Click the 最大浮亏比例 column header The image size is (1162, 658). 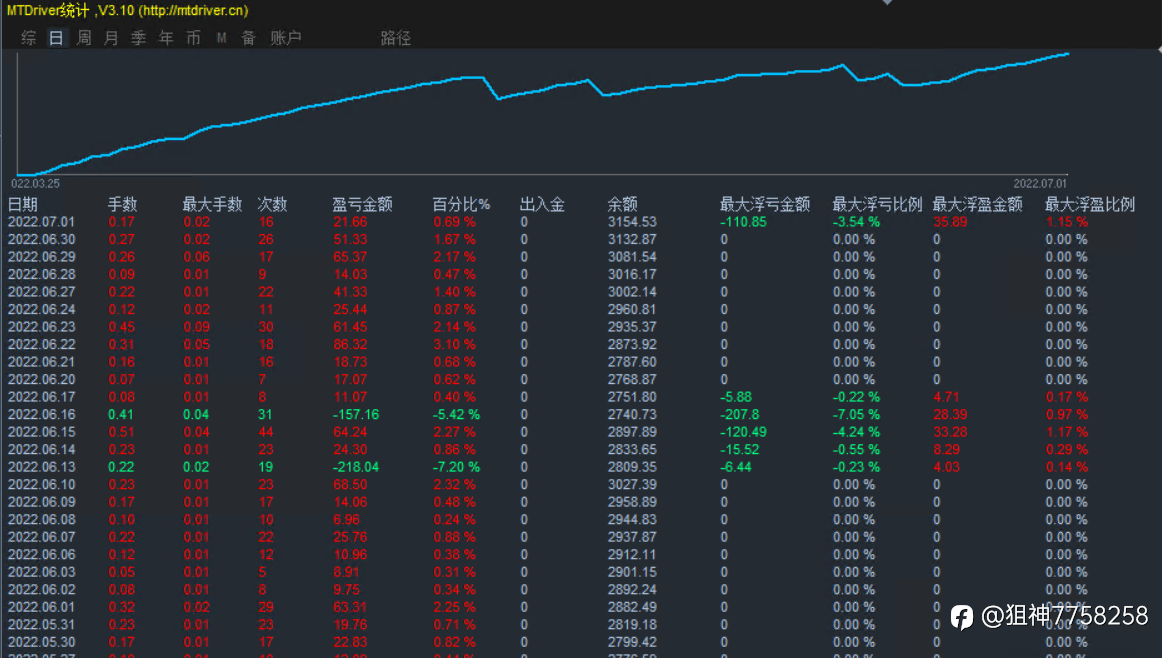[x=877, y=205]
